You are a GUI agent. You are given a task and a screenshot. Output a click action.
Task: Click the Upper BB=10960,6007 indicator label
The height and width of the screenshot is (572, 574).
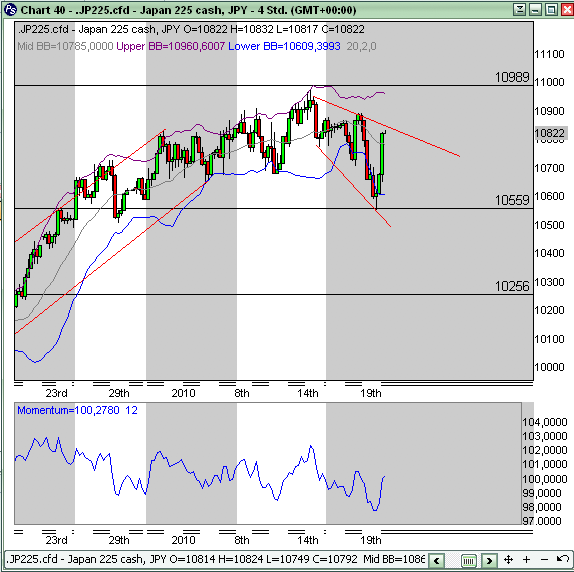[170, 46]
